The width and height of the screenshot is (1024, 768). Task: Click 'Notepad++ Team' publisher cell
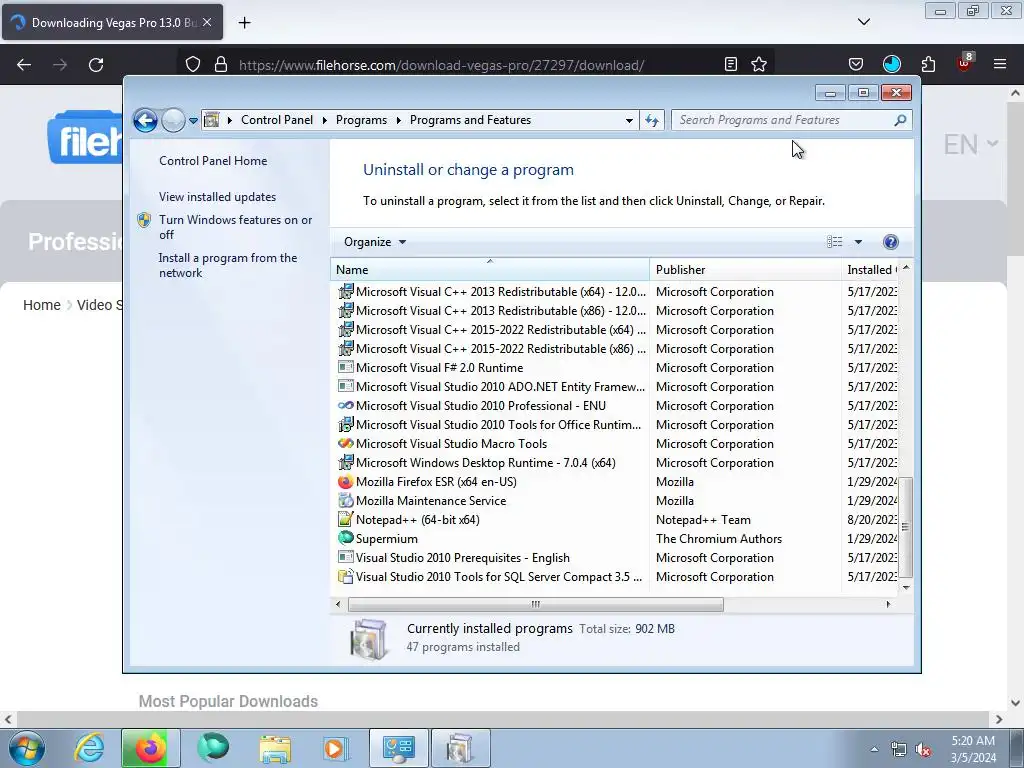[x=703, y=520]
